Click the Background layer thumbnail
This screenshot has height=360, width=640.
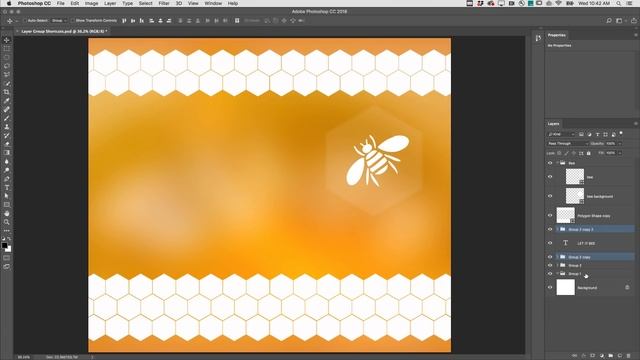pos(565,287)
